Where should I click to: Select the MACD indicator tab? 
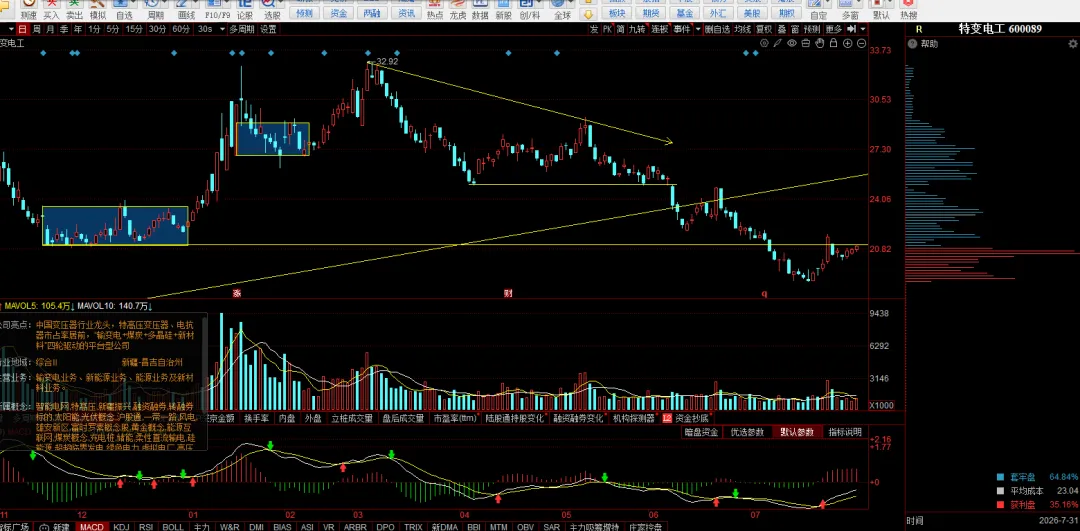(x=91, y=527)
